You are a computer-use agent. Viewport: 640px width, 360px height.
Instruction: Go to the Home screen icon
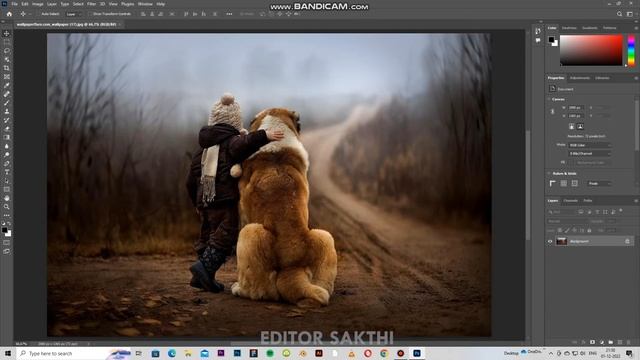9,14
